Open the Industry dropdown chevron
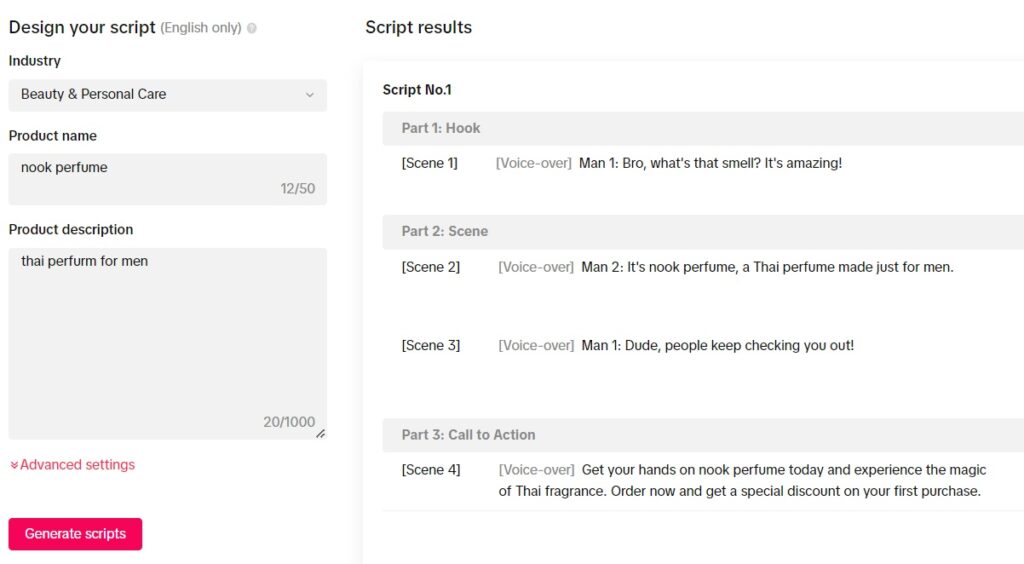This screenshot has width=1024, height=564. click(x=310, y=95)
